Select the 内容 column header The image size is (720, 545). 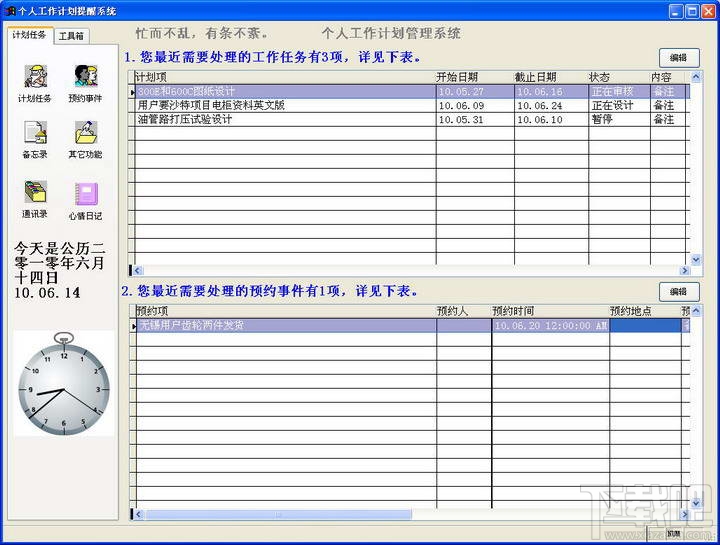pos(668,77)
